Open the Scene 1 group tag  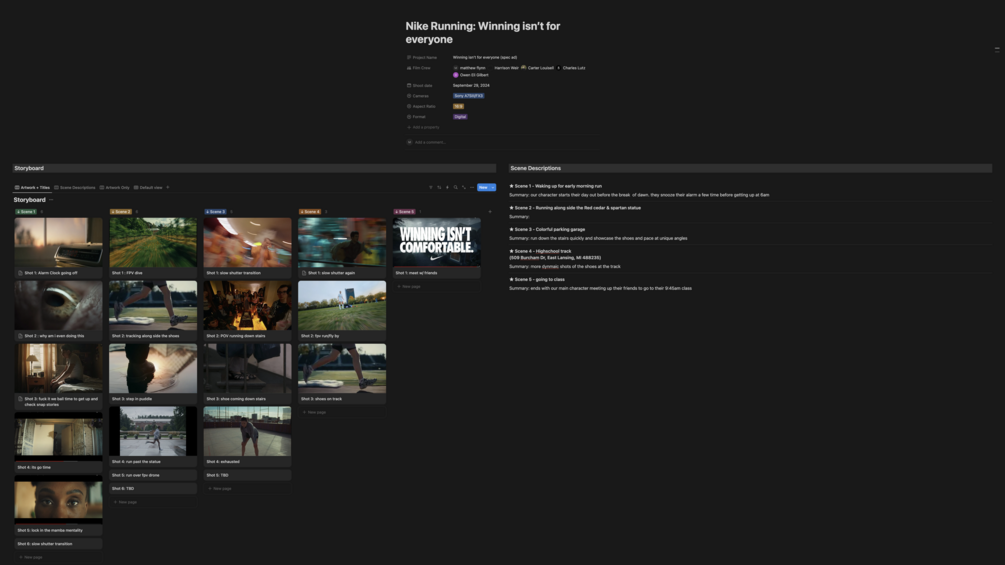(26, 211)
